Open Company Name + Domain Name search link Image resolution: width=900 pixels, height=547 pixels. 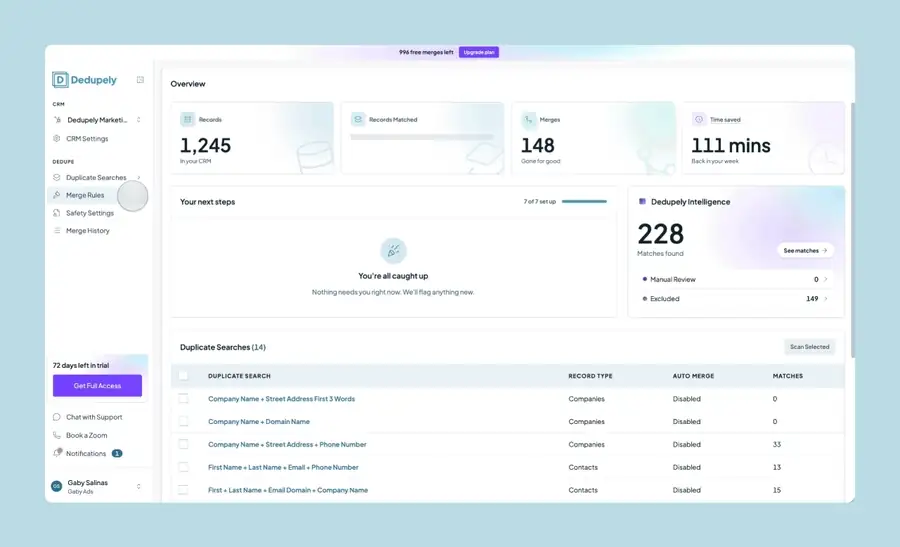[x=259, y=421]
